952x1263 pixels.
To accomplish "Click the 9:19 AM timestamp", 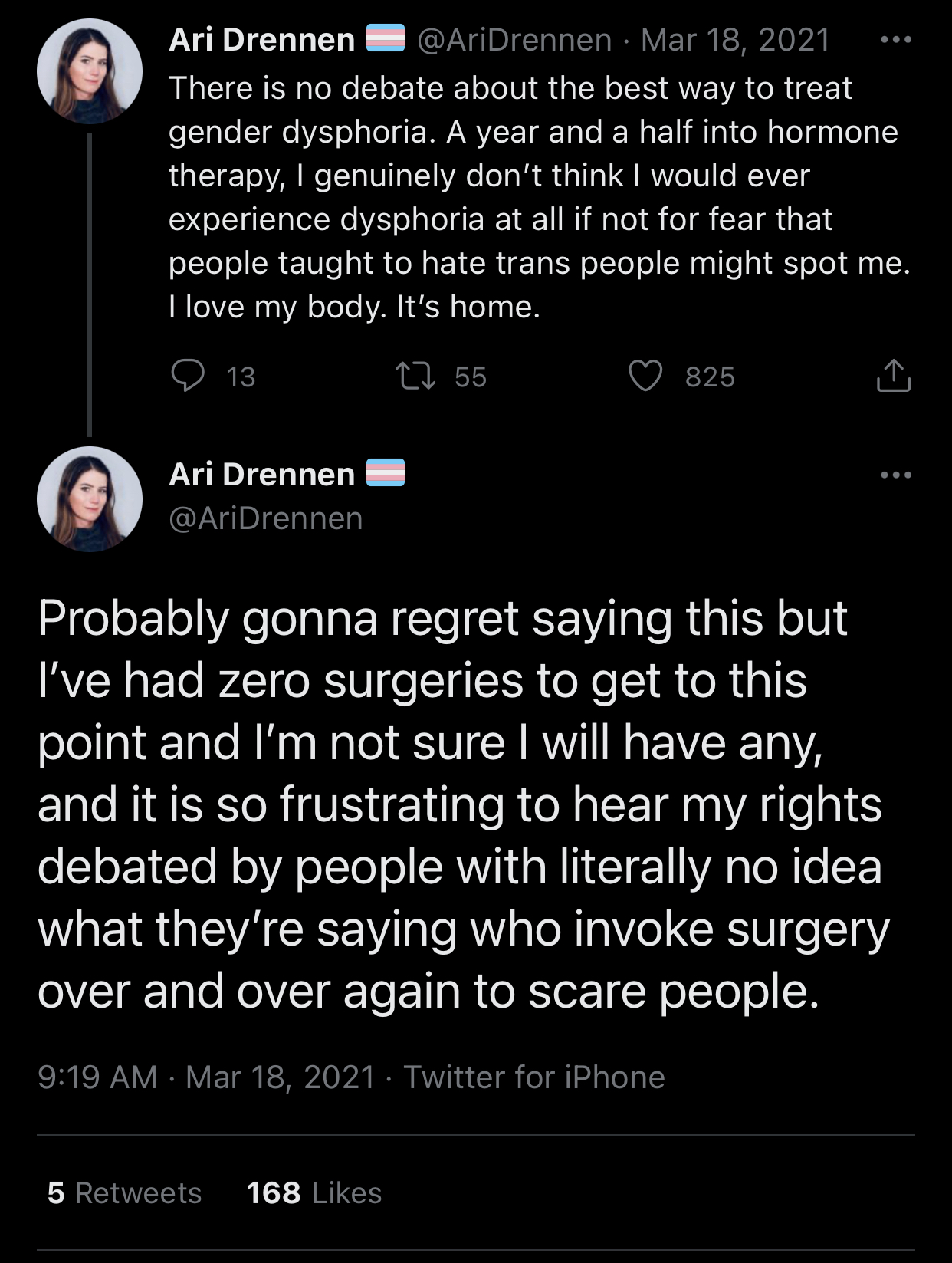I will pyautogui.click(x=97, y=1077).
